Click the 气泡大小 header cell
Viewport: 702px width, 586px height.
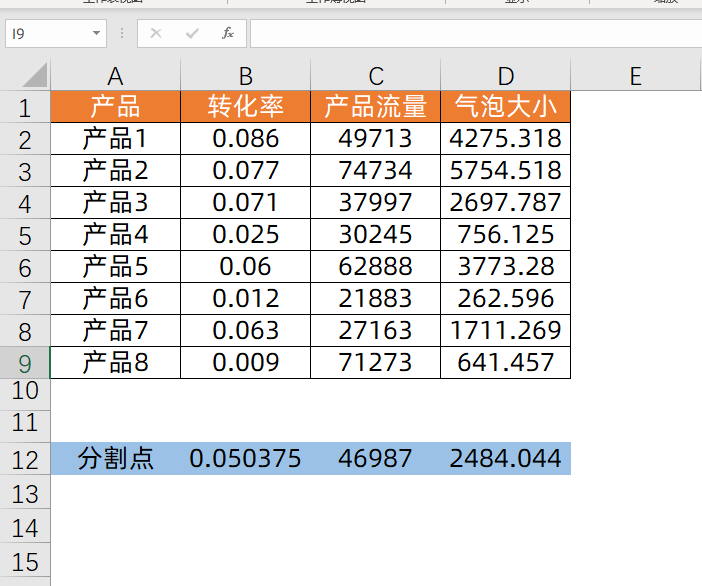tap(505, 107)
